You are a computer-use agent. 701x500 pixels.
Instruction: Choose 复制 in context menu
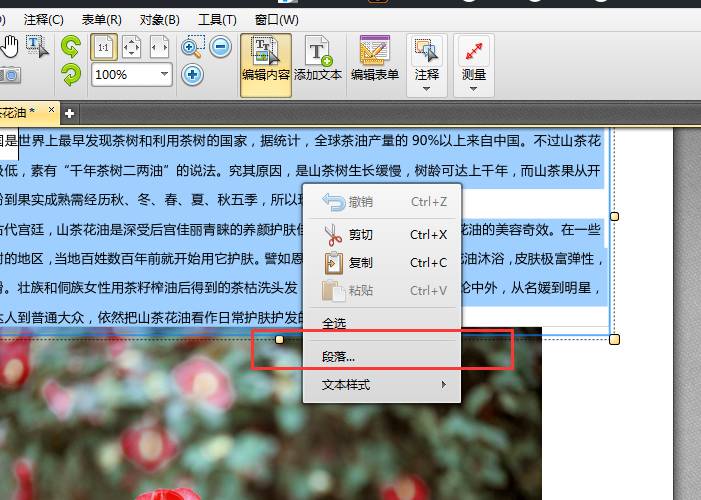coord(382,263)
